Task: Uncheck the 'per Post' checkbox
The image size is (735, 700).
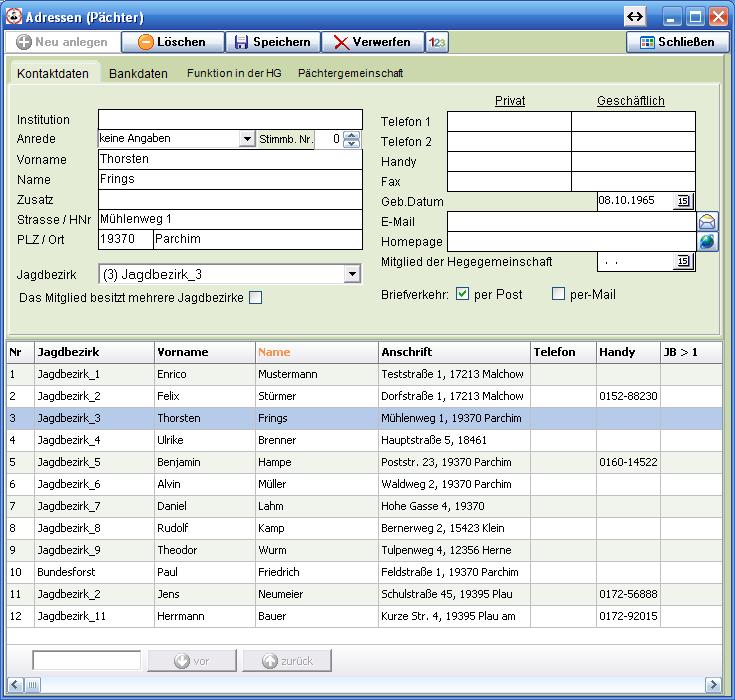Action: coord(462,294)
